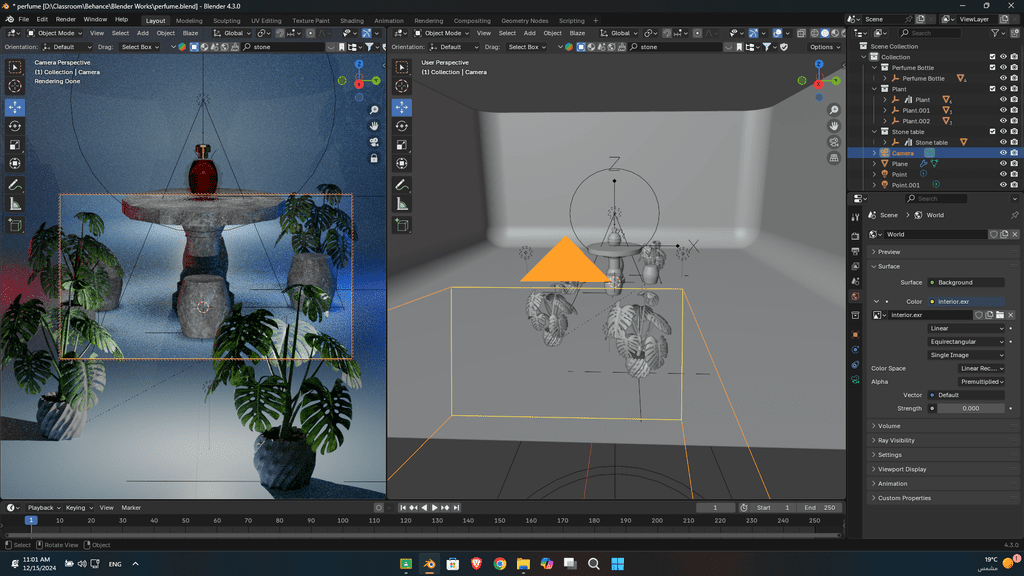Screen dimensions: 1024x576
Task: Switch to the Shading workspace tab
Action: tap(352, 20)
